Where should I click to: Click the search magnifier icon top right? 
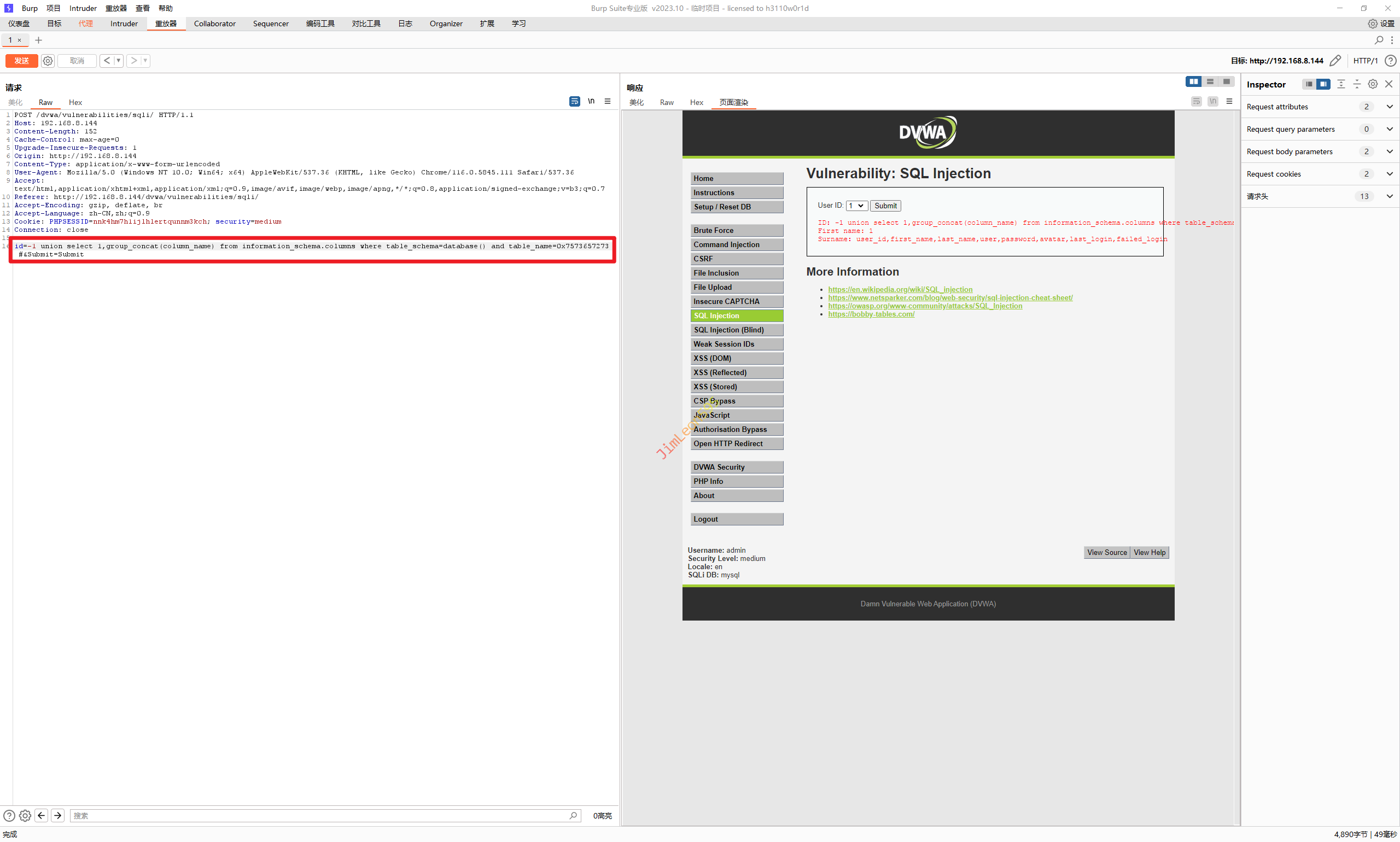point(1379,40)
